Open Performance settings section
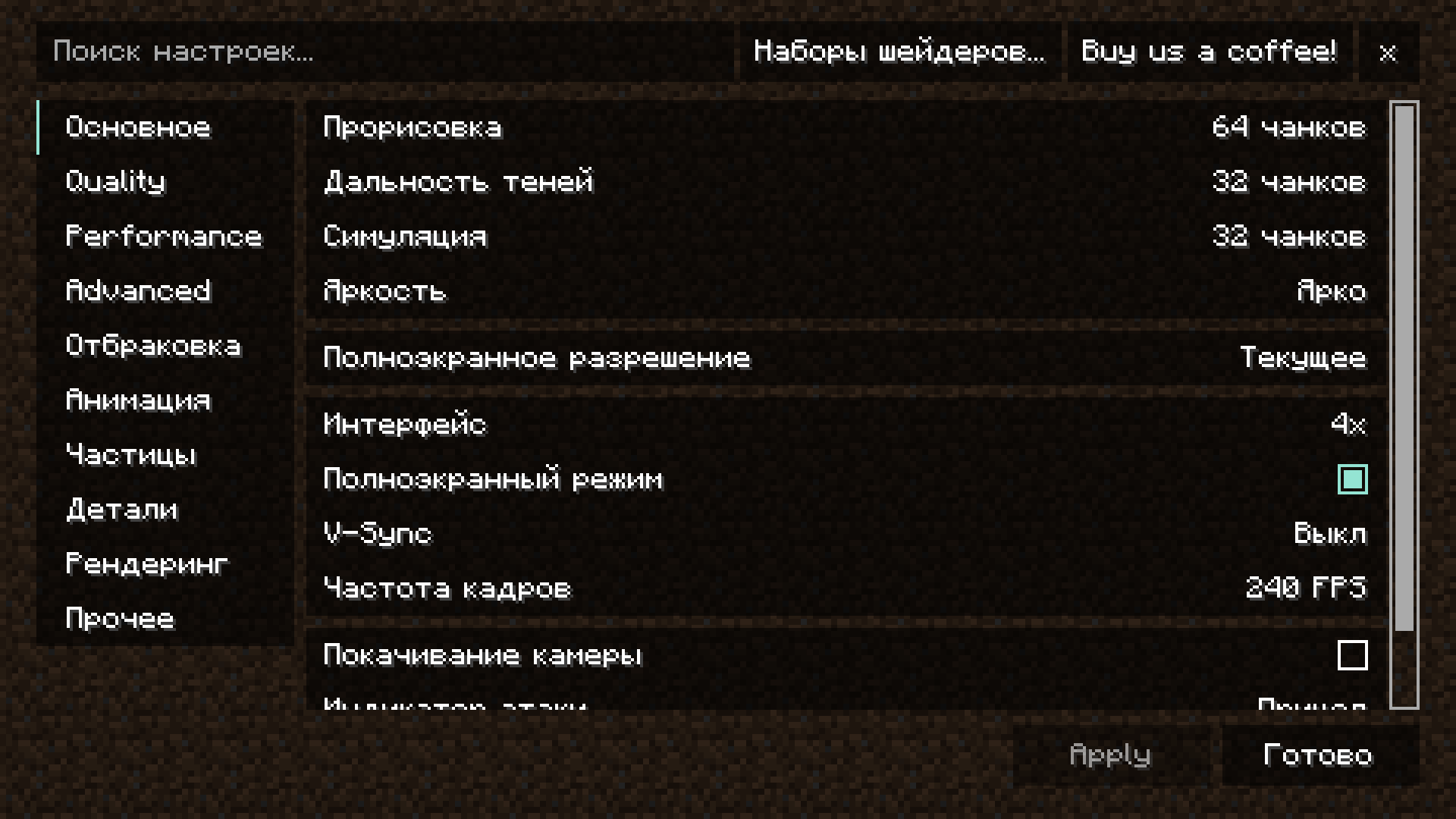Screen dimensions: 1456x819 [x=162, y=235]
